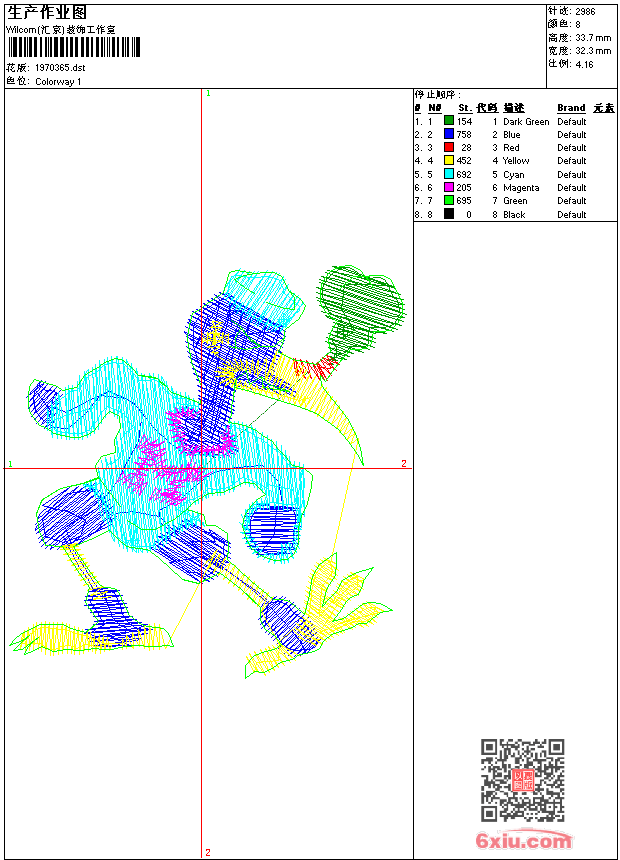Click the '停止顺序' section heading
This screenshot has width=620, height=860.
point(438,95)
